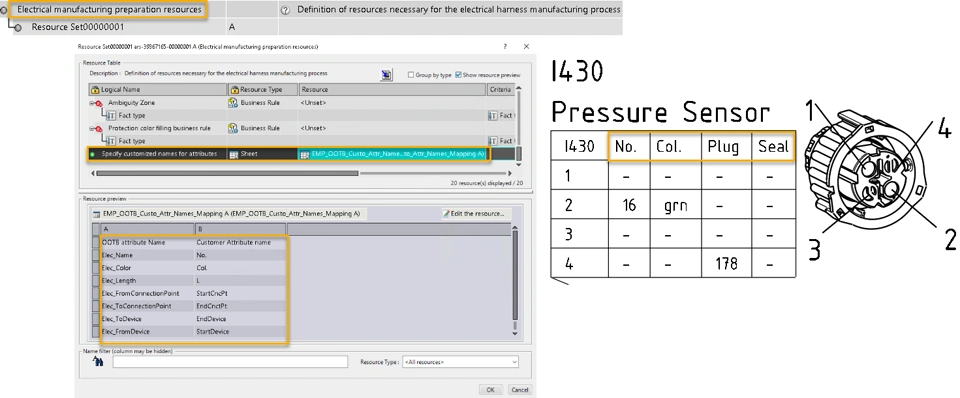The image size is (960, 398).
Task: Click the Fact criteria icon in Protection color's Fact type row
Action: coord(493,141)
